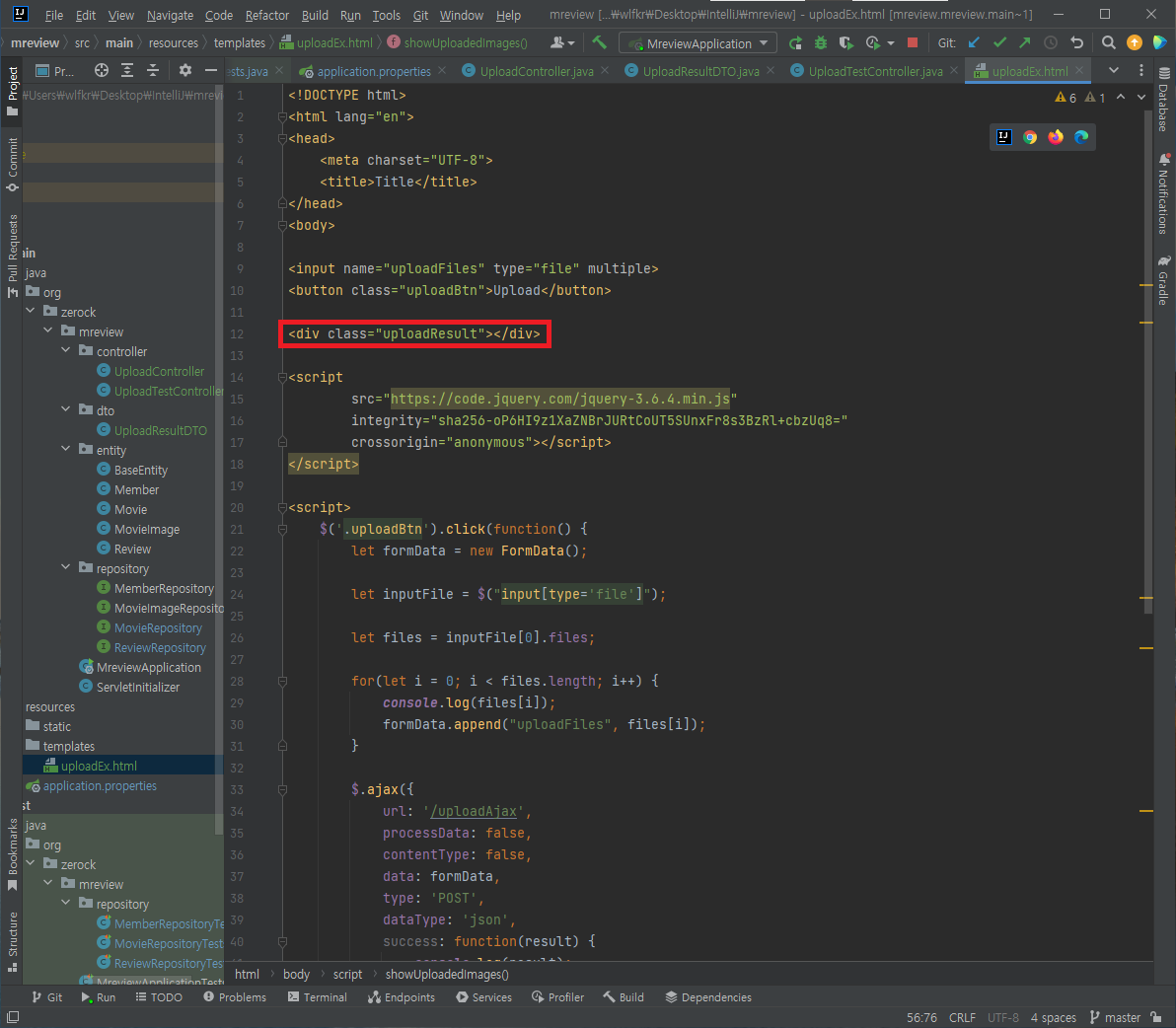Toggle the Commit tool window
The width and height of the screenshot is (1176, 1028).
[13, 164]
